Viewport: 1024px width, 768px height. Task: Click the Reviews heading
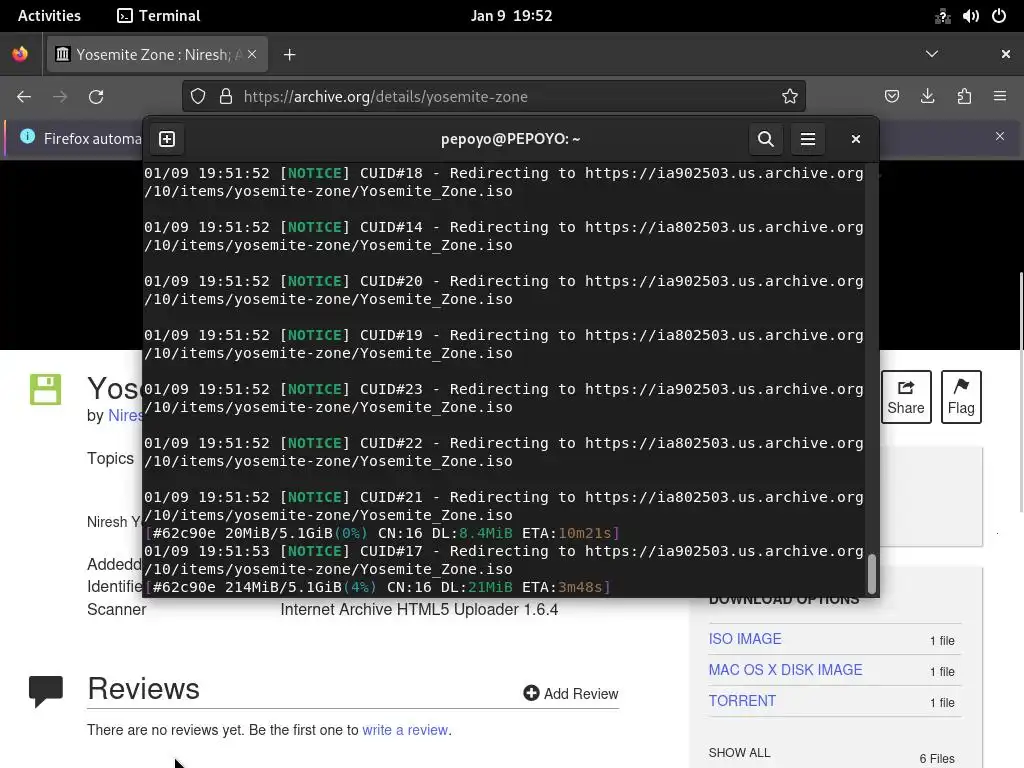144,688
